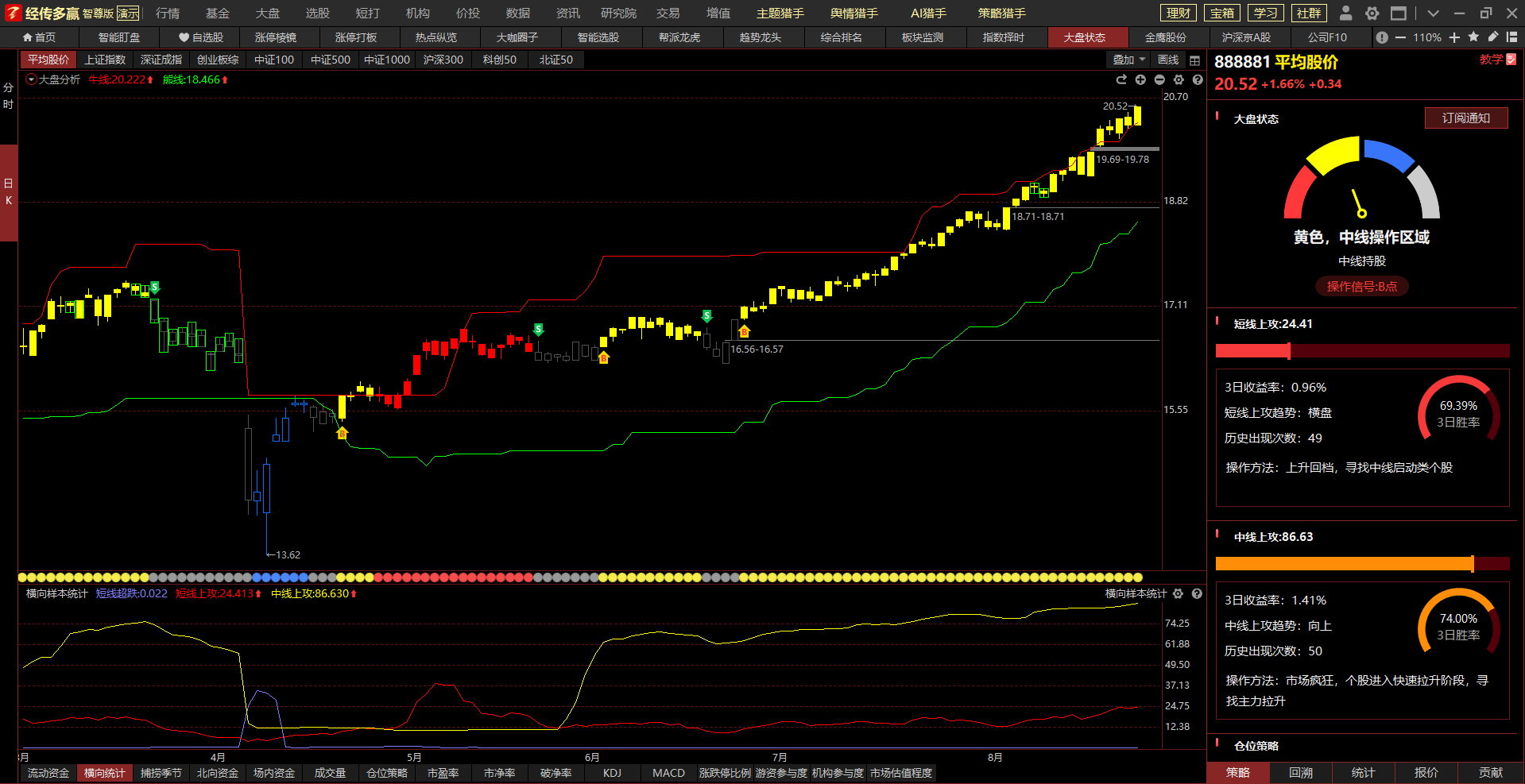
Task: Click the 短线上攻 red progress bar
Action: tap(1362, 350)
